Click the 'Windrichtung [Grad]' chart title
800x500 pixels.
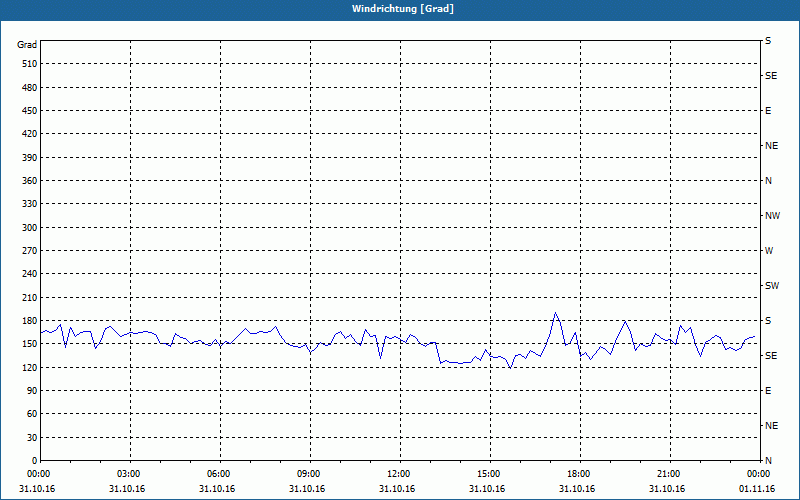pyautogui.click(x=403, y=9)
